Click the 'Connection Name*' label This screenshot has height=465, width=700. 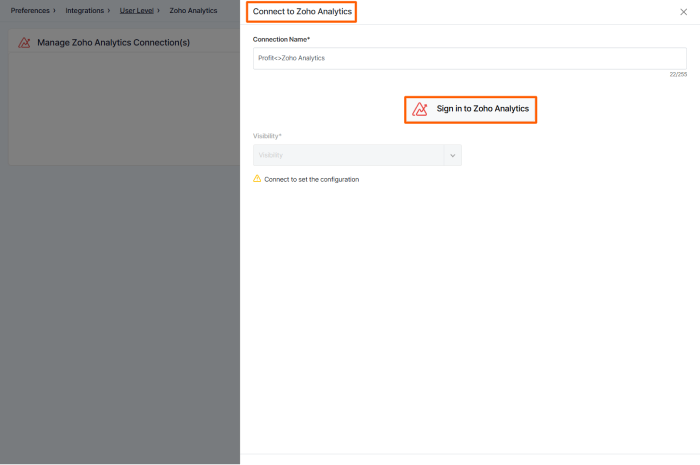click(x=281, y=39)
